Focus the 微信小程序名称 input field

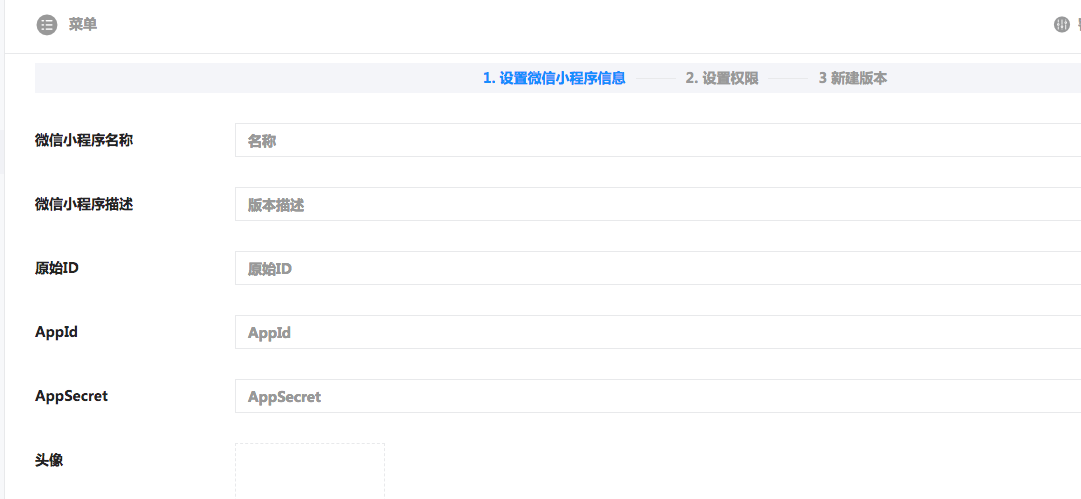coord(658,140)
